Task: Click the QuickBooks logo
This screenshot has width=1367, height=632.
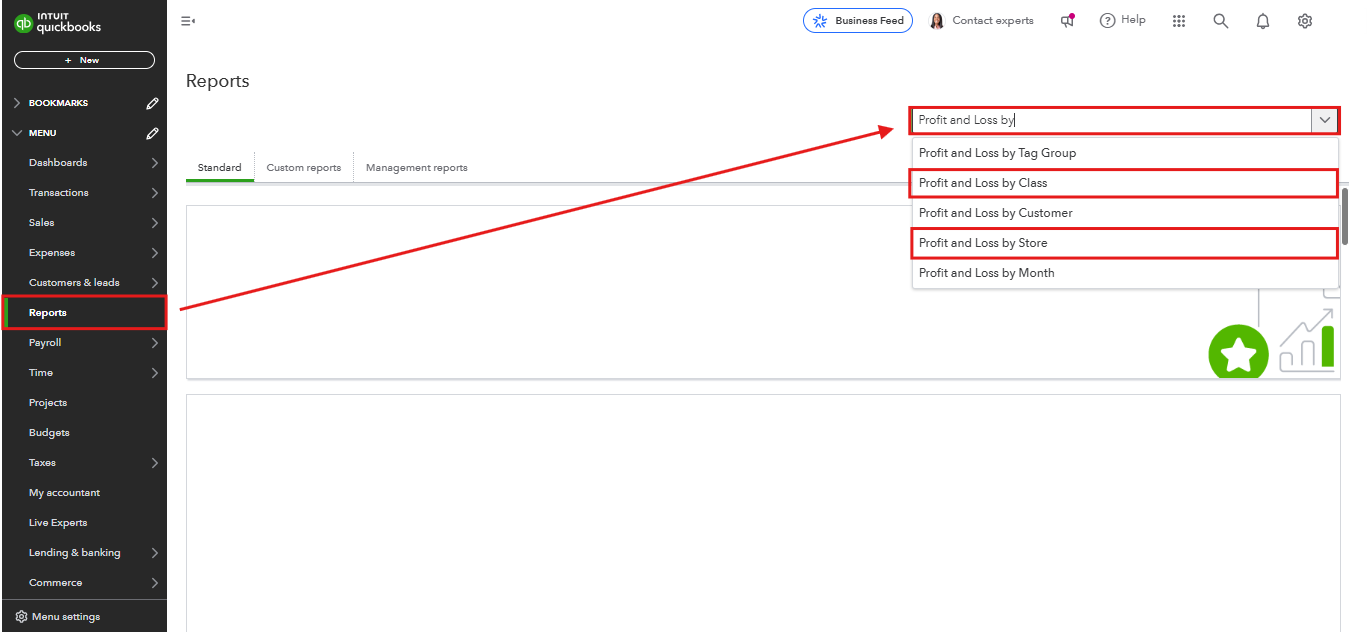Action: click(57, 23)
